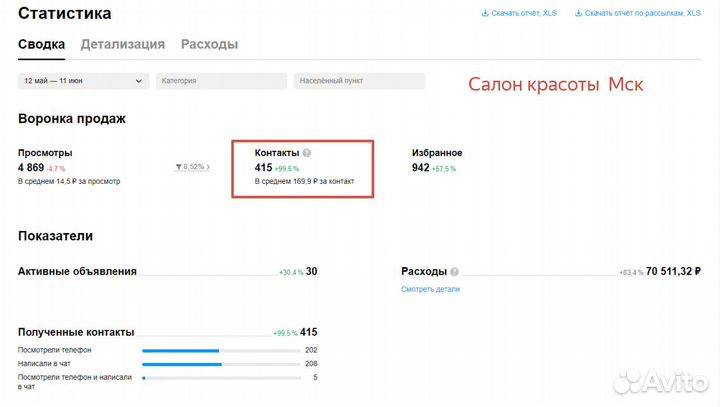Click the Категория input field
This screenshot has width=720, height=407.
point(221,81)
